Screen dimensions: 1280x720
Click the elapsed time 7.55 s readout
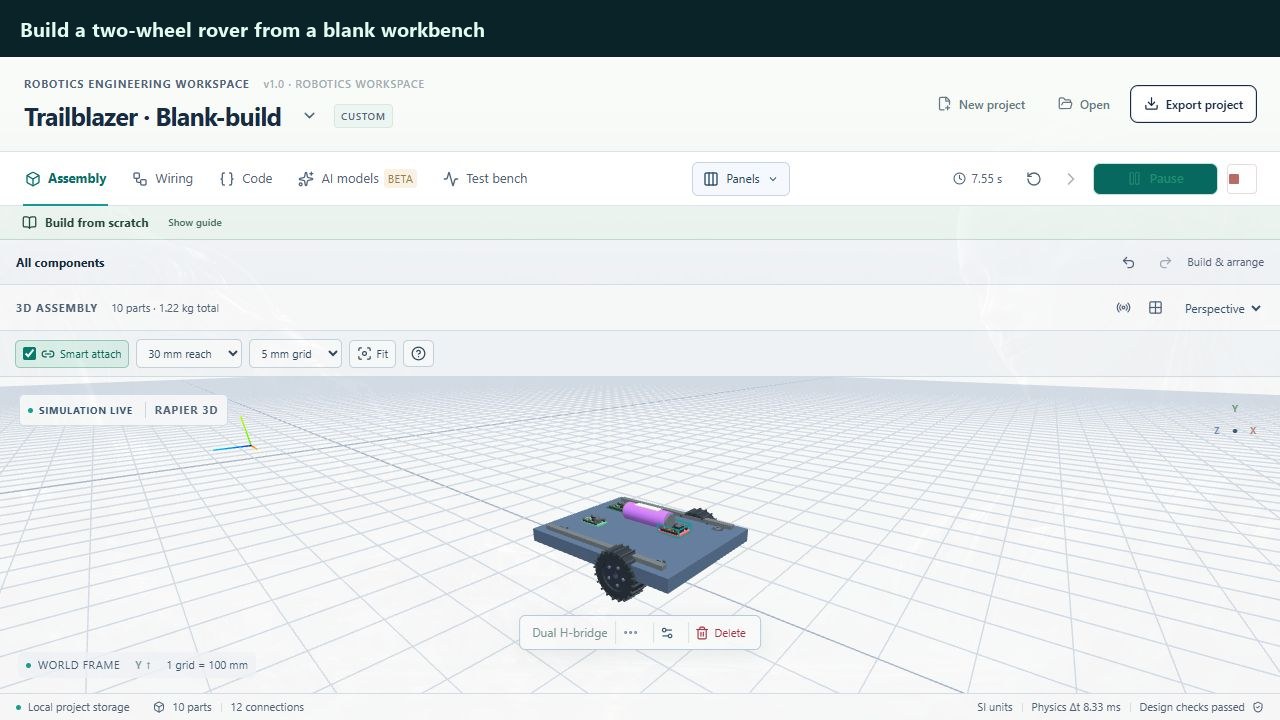pyautogui.click(x=978, y=179)
